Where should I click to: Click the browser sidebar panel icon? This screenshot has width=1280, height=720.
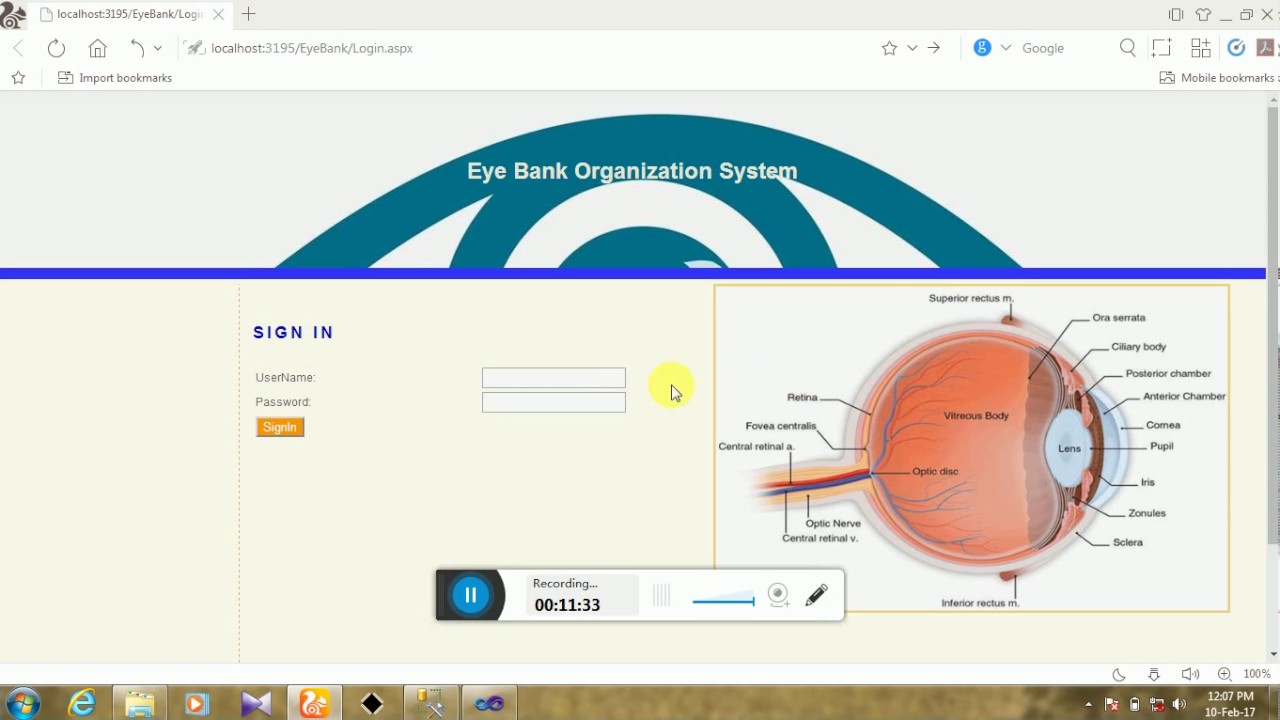point(1176,14)
